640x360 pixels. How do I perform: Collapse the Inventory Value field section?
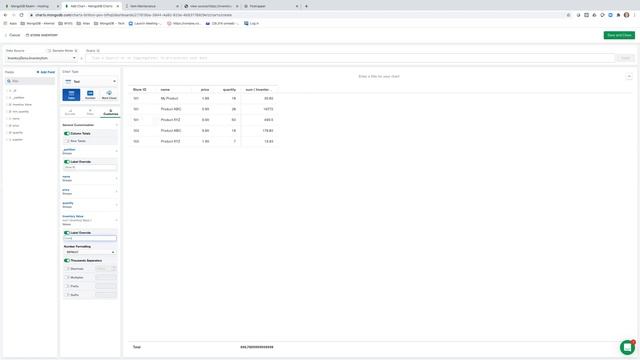(116, 220)
